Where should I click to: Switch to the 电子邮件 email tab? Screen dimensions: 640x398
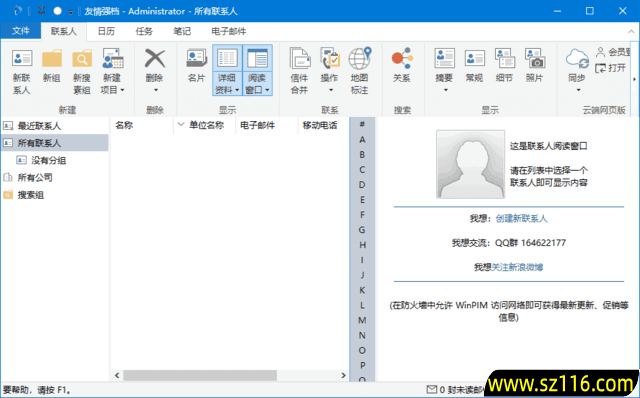(229, 31)
